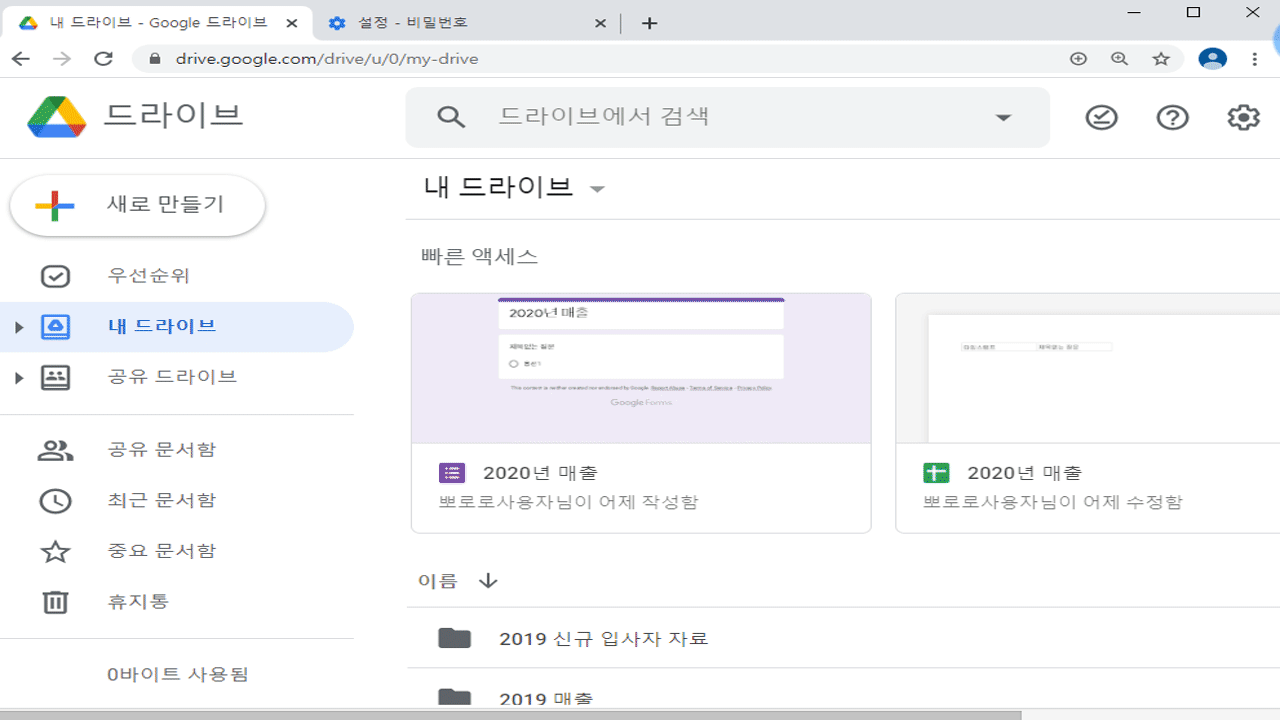
Task: Click the zoom magnifier icon in address bar
Action: point(1119,59)
